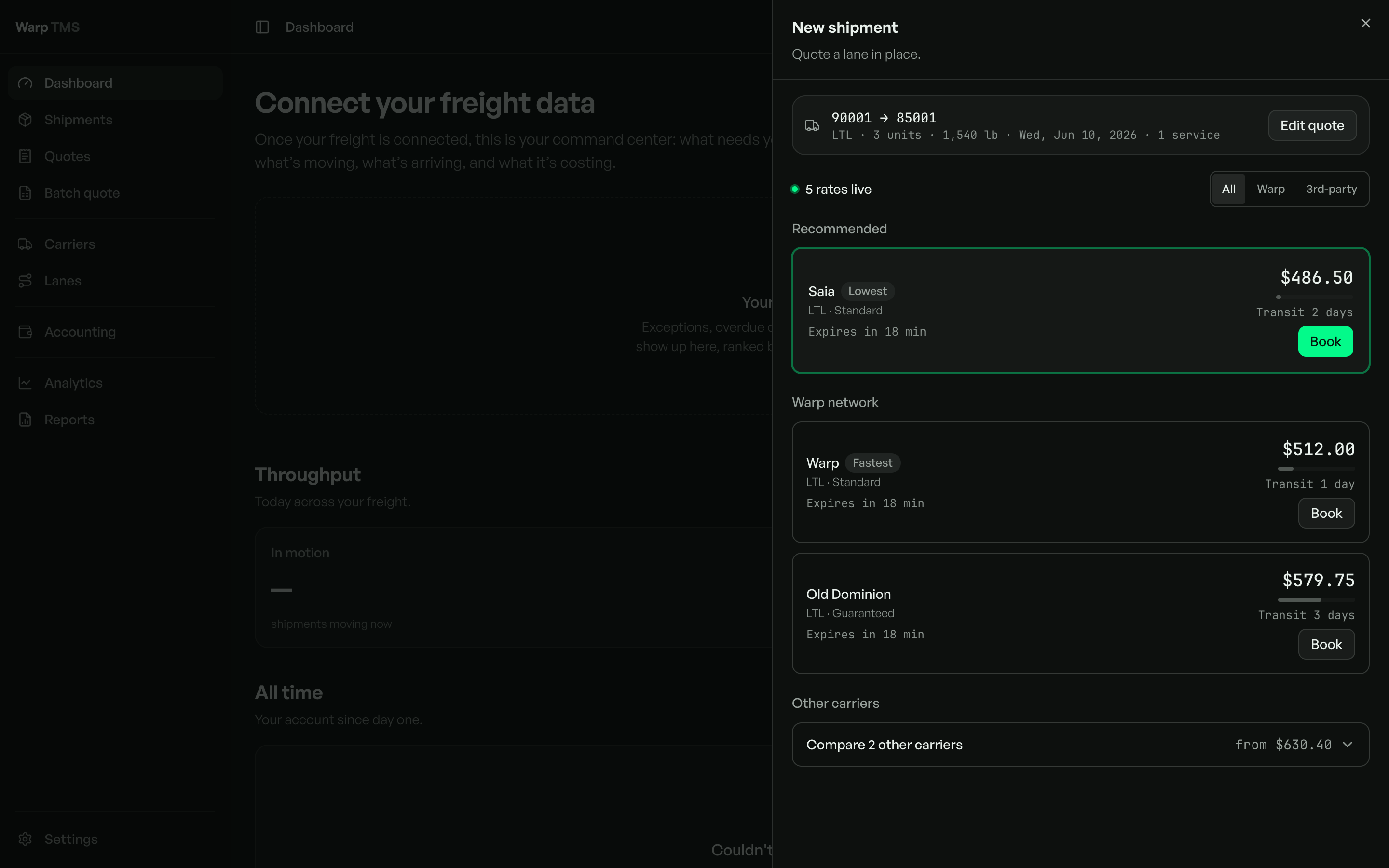Click the LTL · Guaranteed service text
The image size is (1389, 868).
(x=850, y=614)
